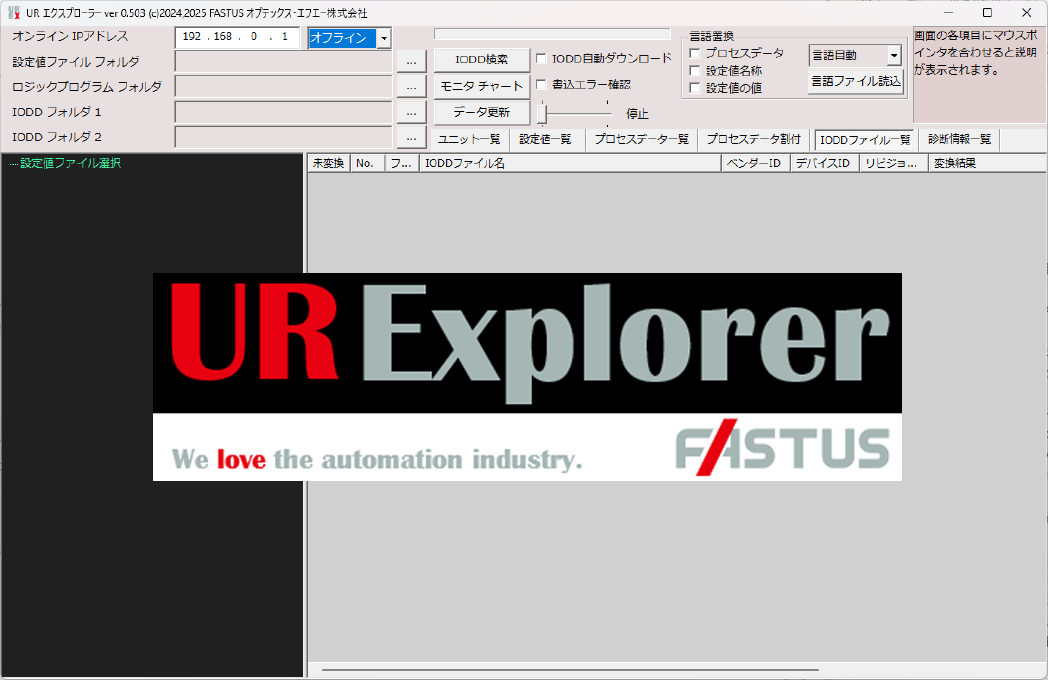Switch to the ユニット一覧 tab
Screen dimensions: 1048x680
point(469,140)
